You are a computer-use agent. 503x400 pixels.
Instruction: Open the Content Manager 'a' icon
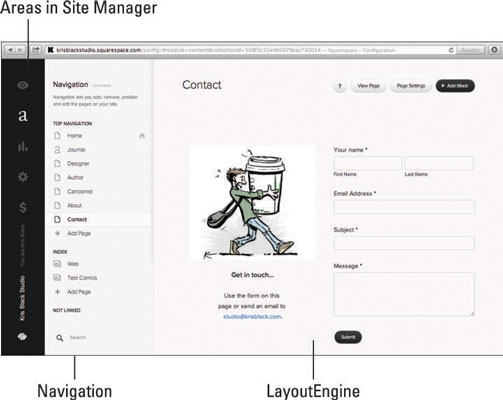[23, 115]
